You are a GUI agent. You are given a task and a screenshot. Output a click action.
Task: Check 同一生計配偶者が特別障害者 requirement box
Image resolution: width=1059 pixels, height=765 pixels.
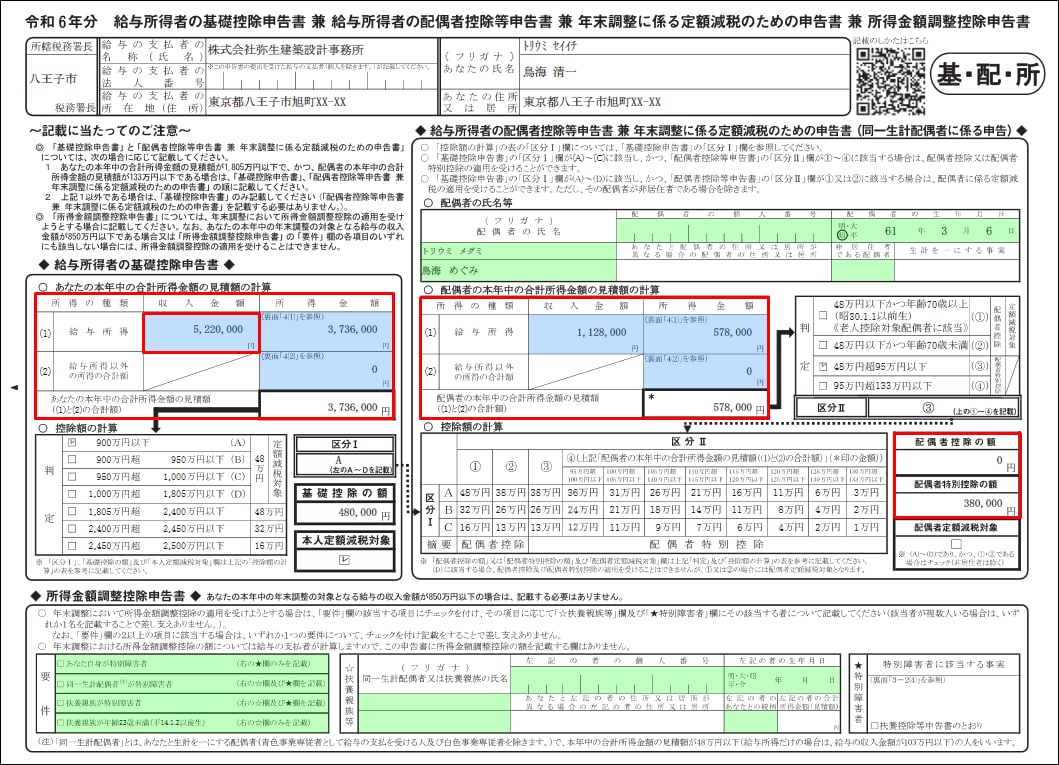(61, 683)
